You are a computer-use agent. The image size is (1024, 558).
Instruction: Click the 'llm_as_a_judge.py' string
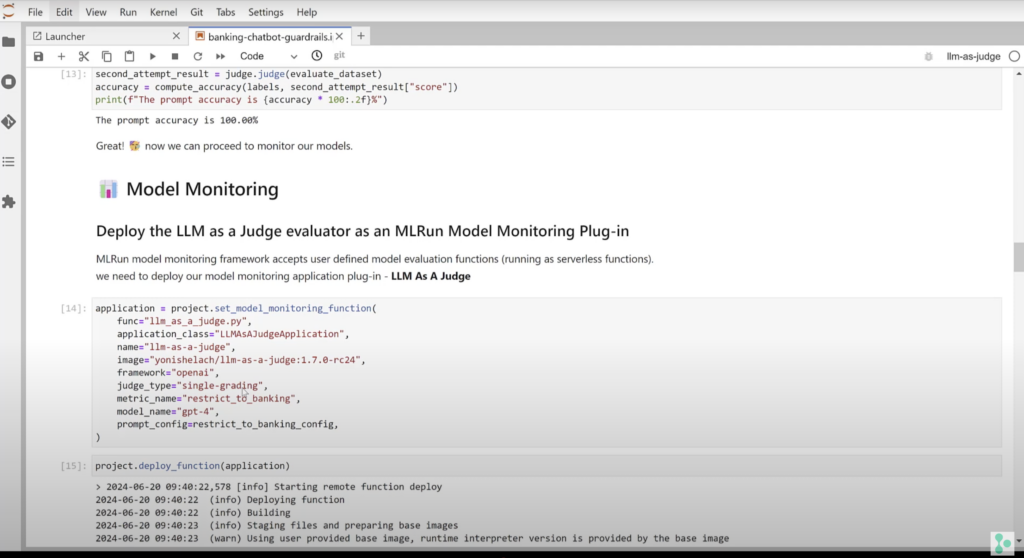195,321
